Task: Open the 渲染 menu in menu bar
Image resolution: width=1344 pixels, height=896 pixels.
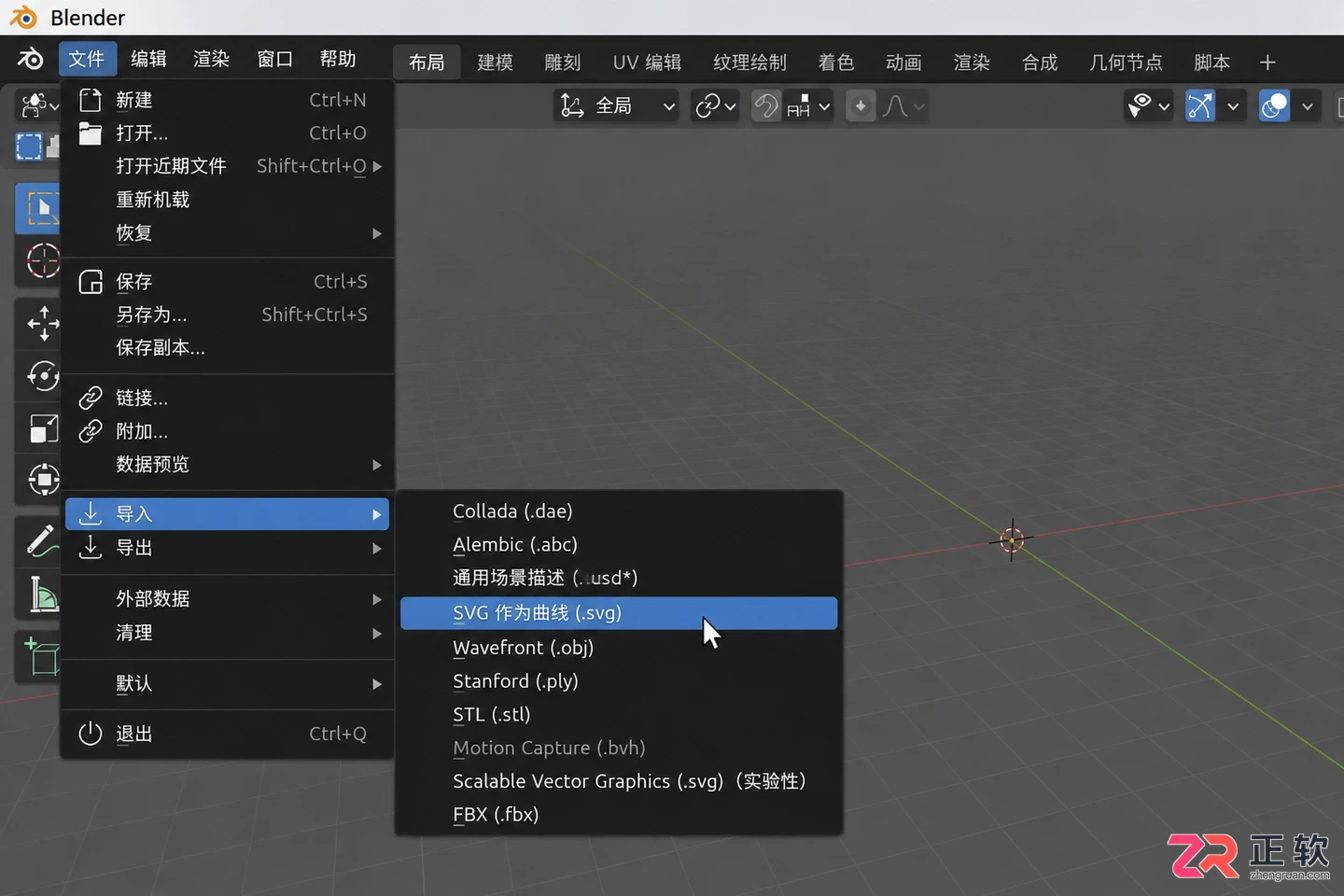Action: tap(211, 59)
